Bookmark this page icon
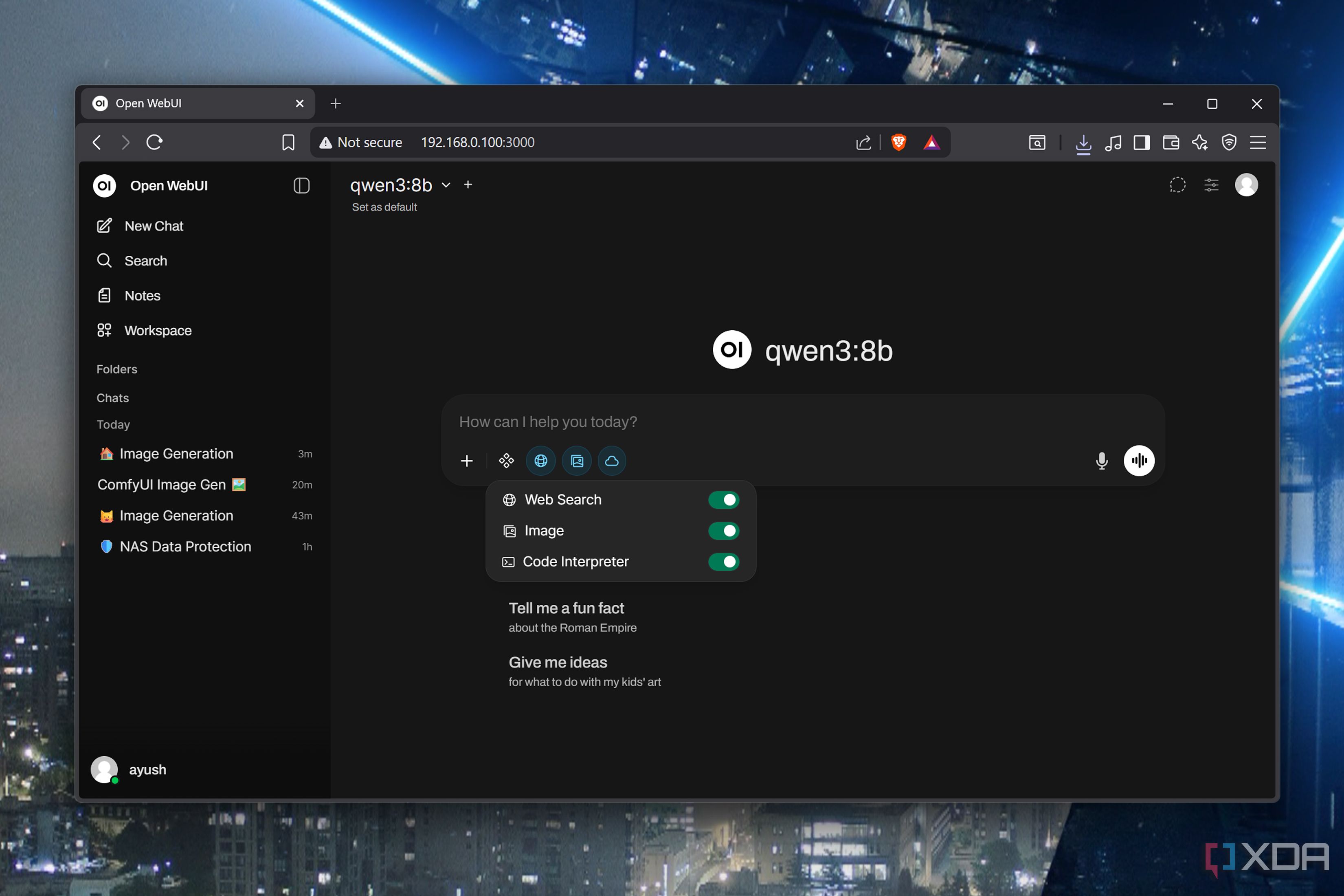The width and height of the screenshot is (1344, 896). [x=288, y=142]
